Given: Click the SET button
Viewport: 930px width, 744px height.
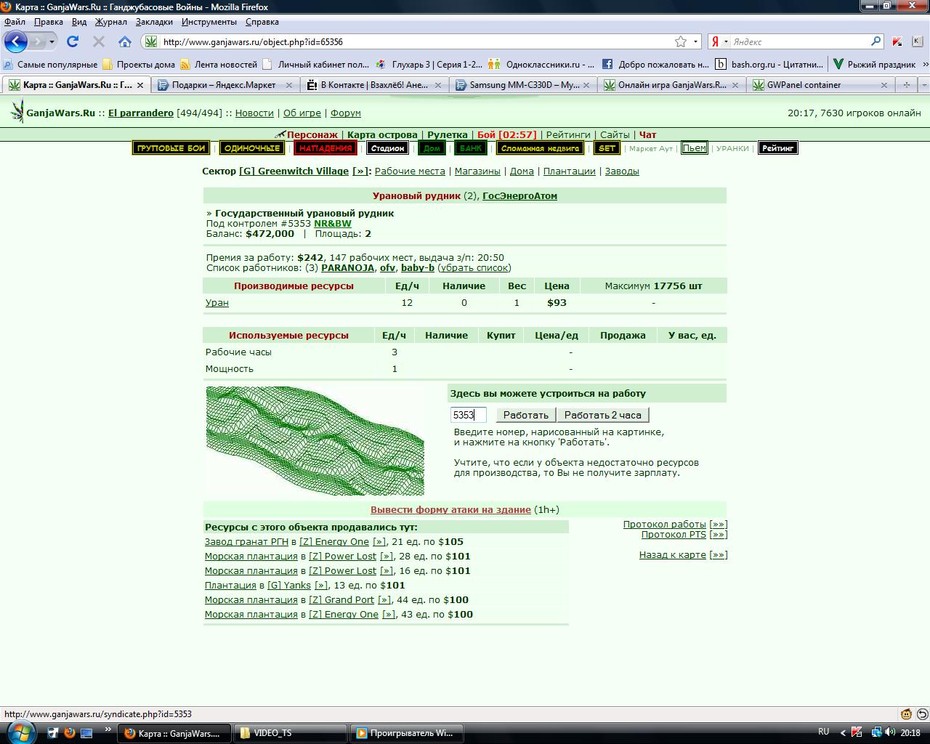Looking at the screenshot, I should 606,148.
